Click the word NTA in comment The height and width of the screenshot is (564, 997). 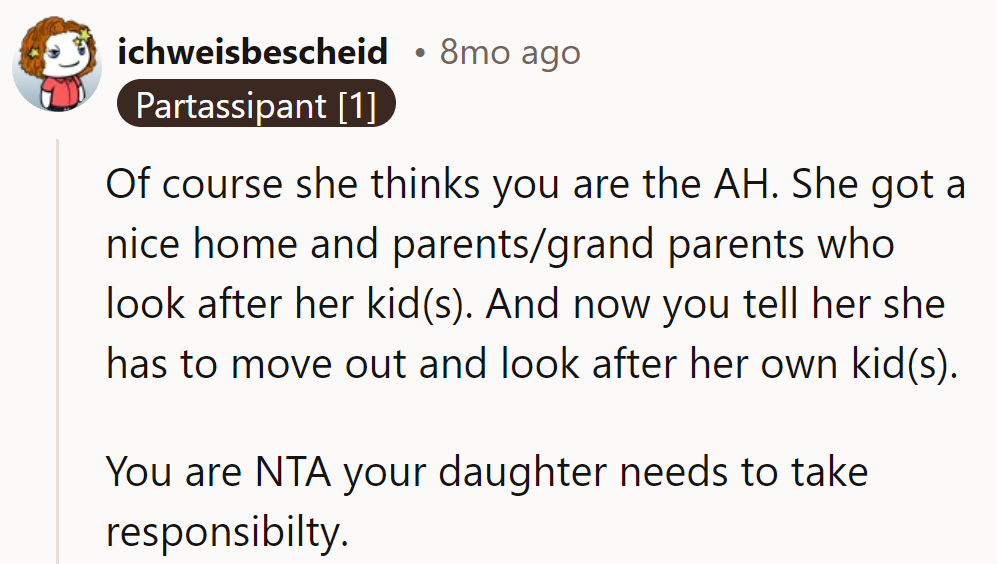(x=292, y=472)
